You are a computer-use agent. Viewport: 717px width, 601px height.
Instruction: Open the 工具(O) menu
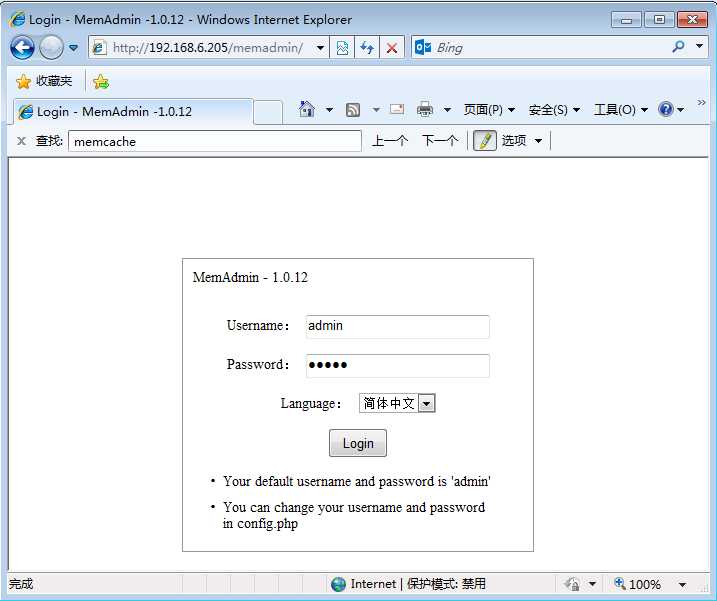pyautogui.click(x=621, y=110)
